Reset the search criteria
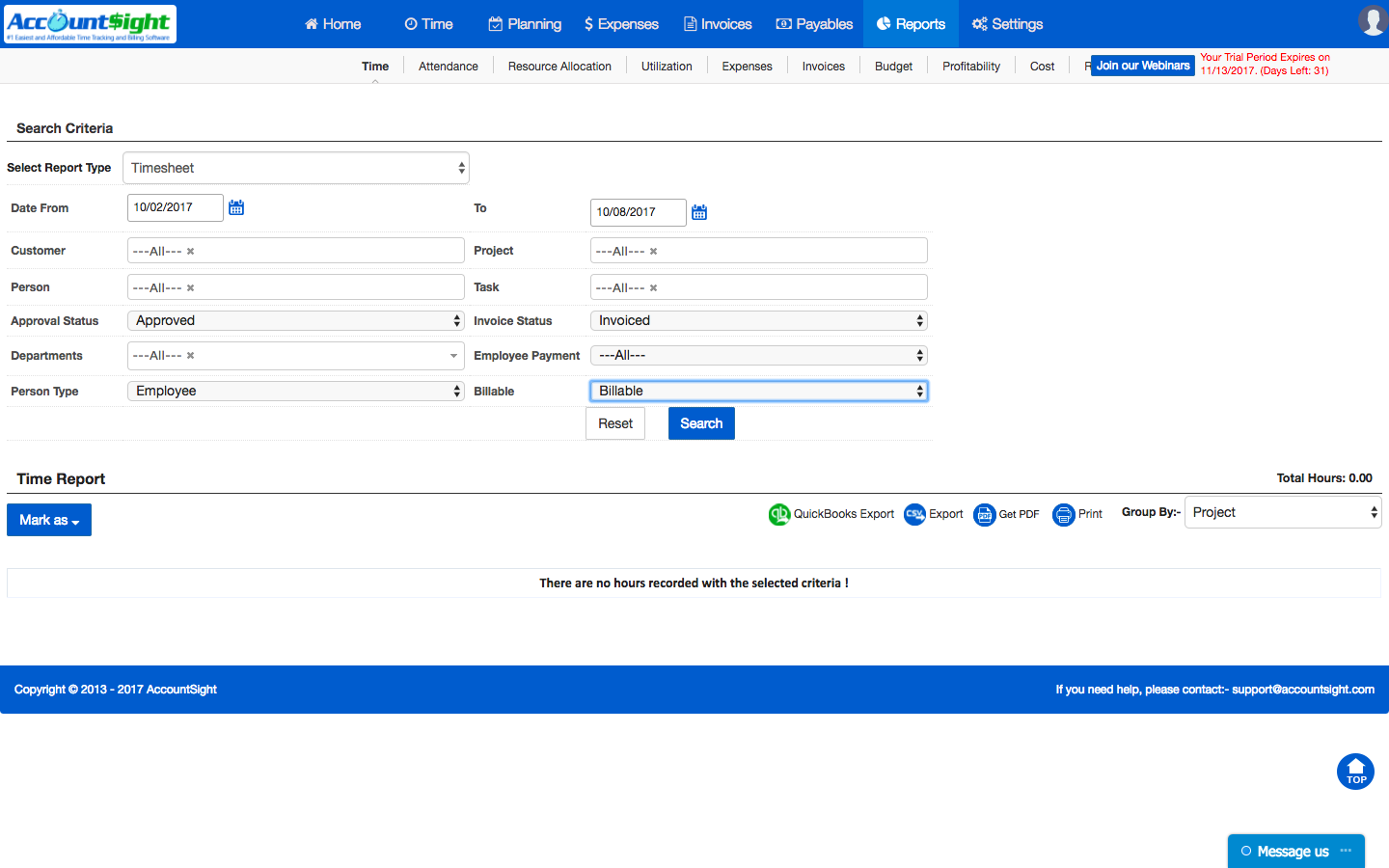The width and height of the screenshot is (1389, 868). pos(614,422)
